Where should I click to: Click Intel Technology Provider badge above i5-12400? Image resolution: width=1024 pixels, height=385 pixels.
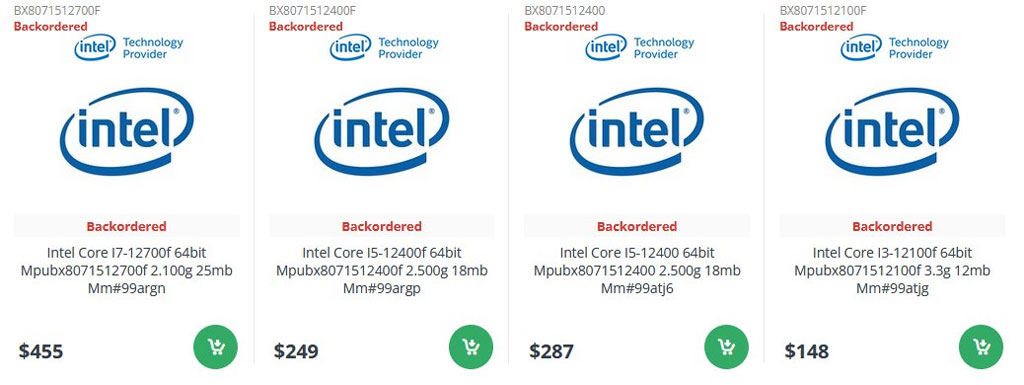(639, 48)
